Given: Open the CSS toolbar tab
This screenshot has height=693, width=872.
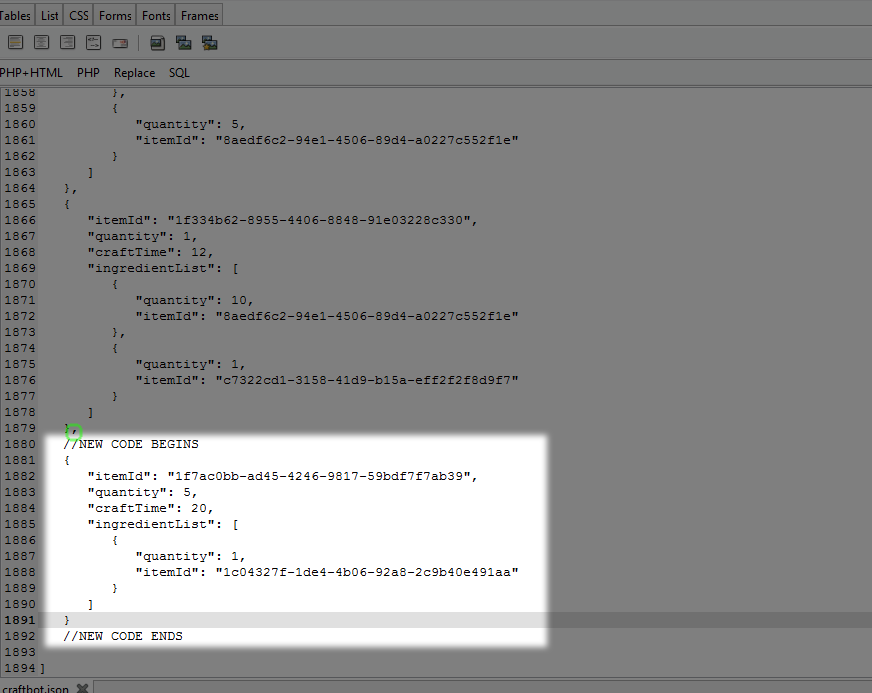Looking at the screenshot, I should [78, 16].
